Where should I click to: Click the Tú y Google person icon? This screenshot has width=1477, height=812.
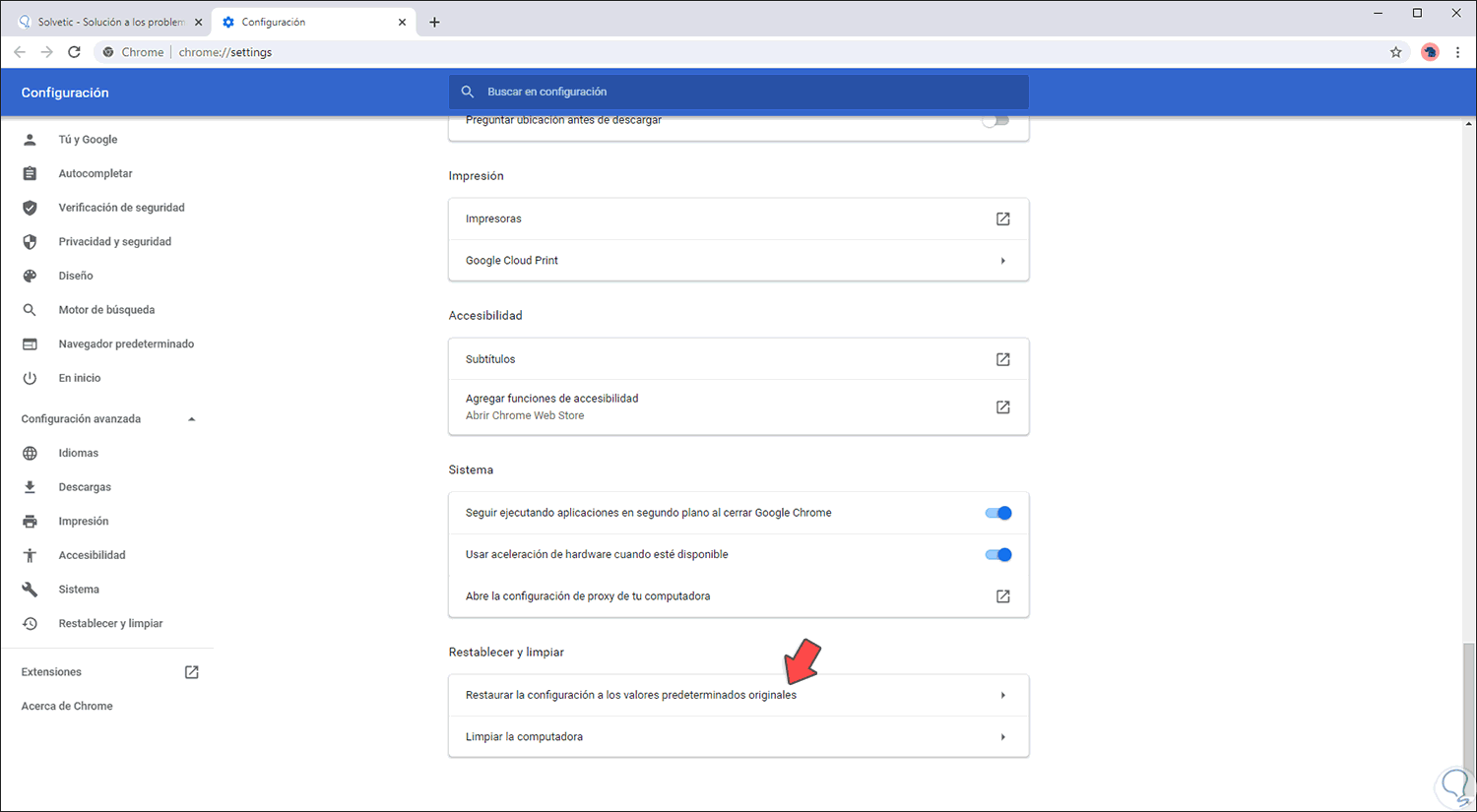[x=30, y=140]
